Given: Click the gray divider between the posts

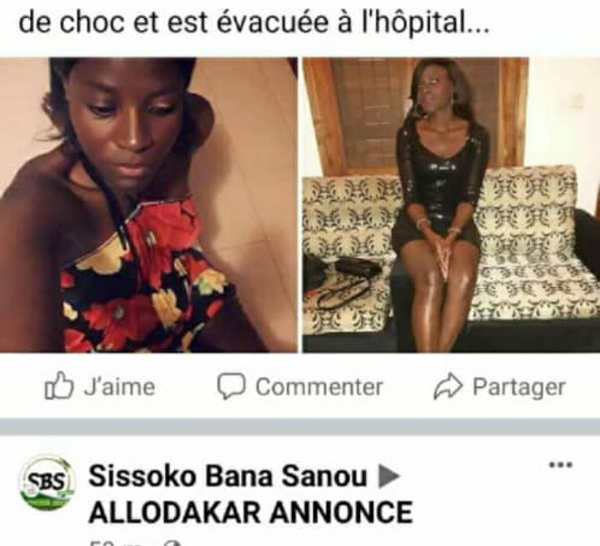Looking at the screenshot, I should 300,426.
